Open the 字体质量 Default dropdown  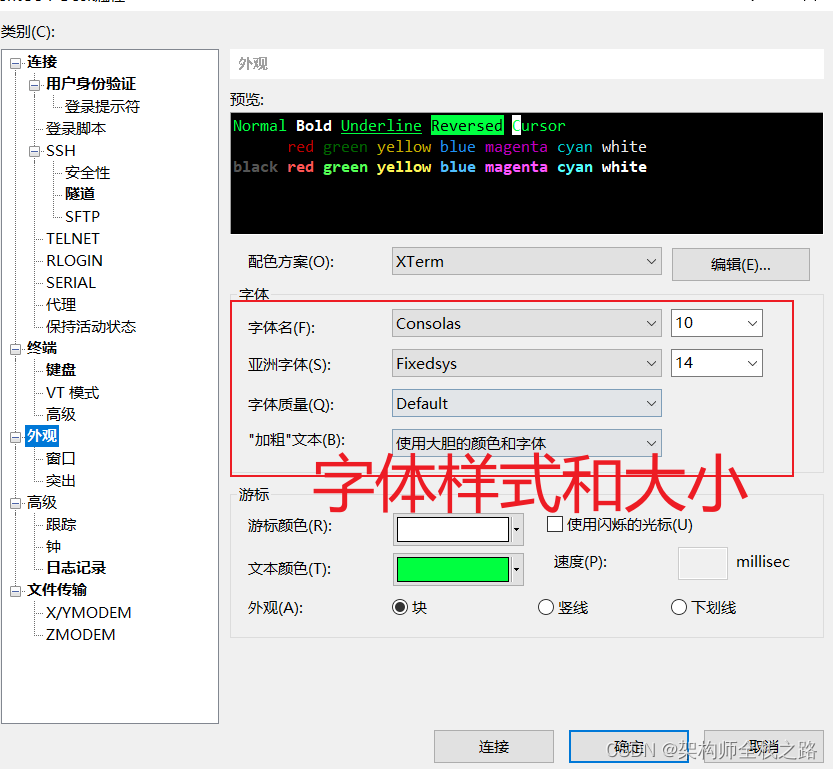tap(526, 403)
